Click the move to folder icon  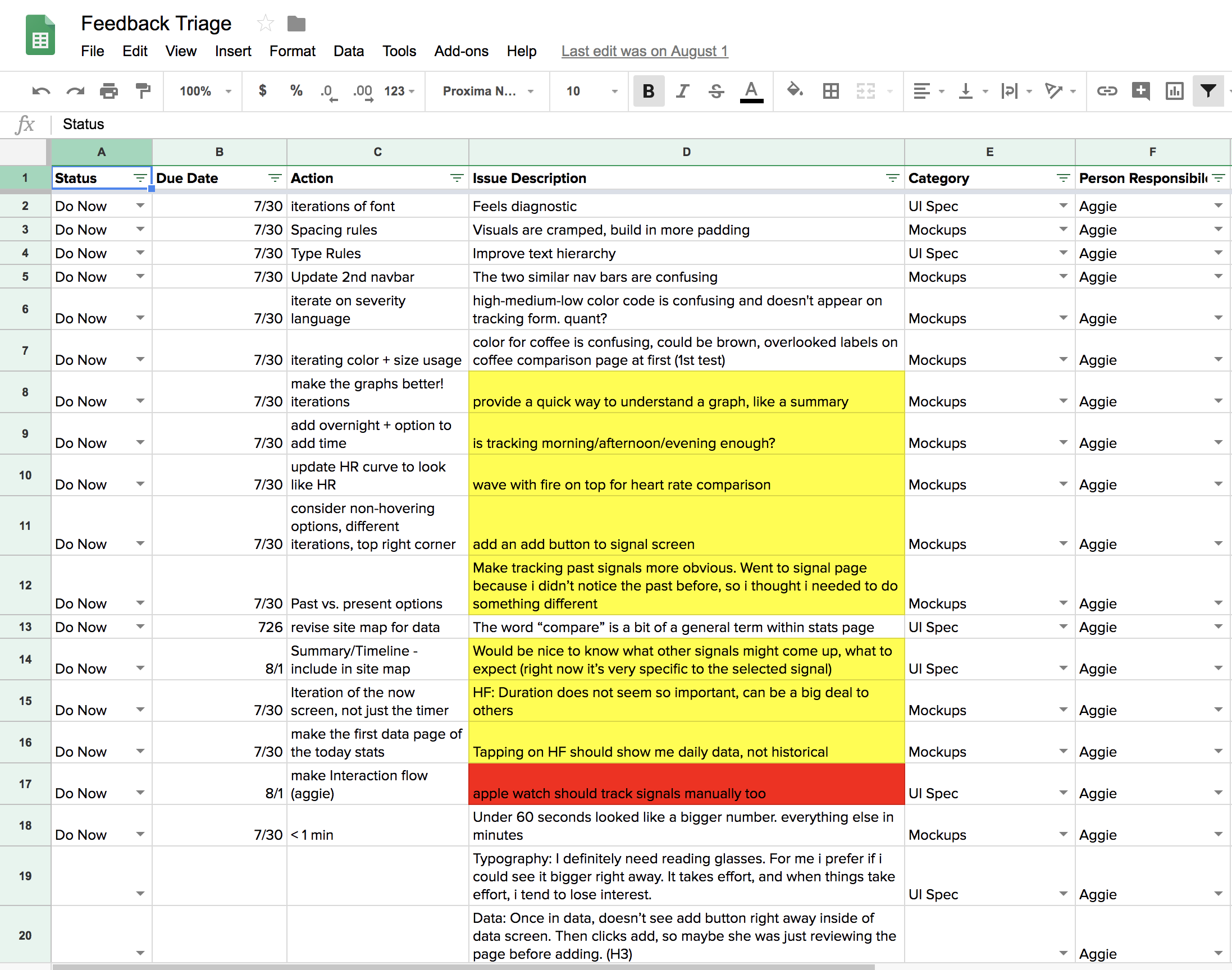pyautogui.click(x=296, y=24)
